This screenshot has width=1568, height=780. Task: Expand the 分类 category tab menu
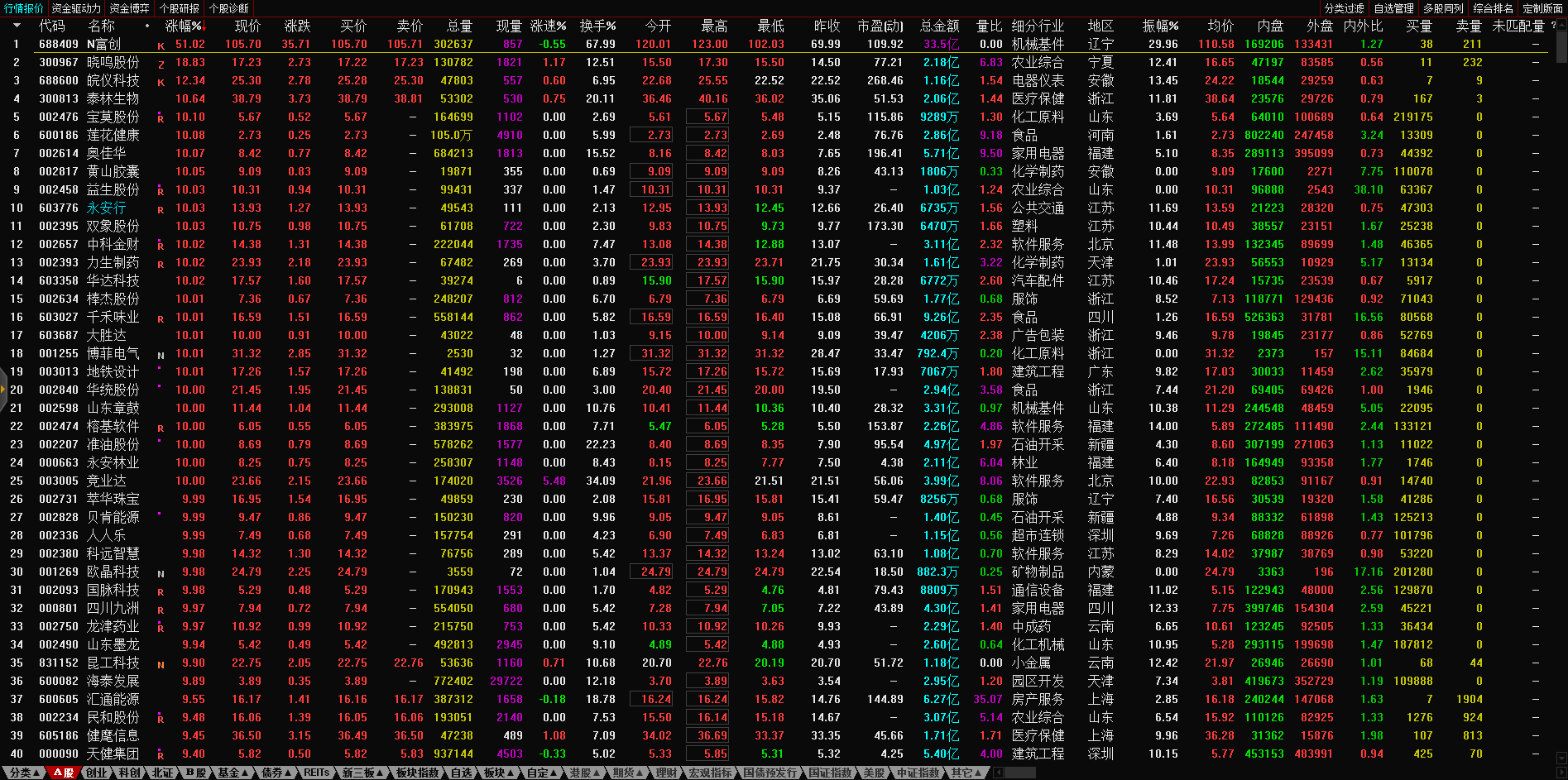[x=24, y=773]
